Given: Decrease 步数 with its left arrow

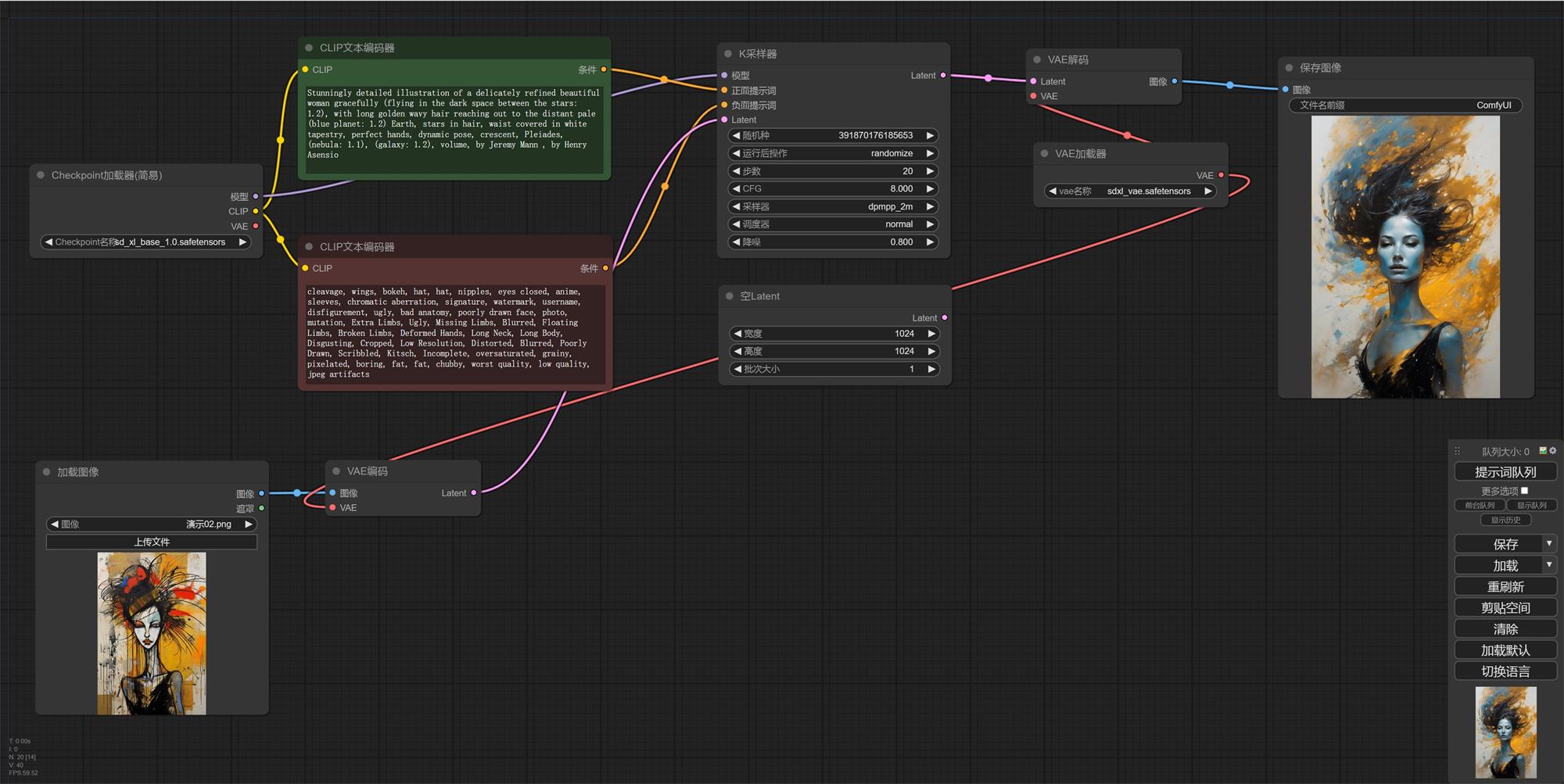Looking at the screenshot, I should [x=736, y=171].
